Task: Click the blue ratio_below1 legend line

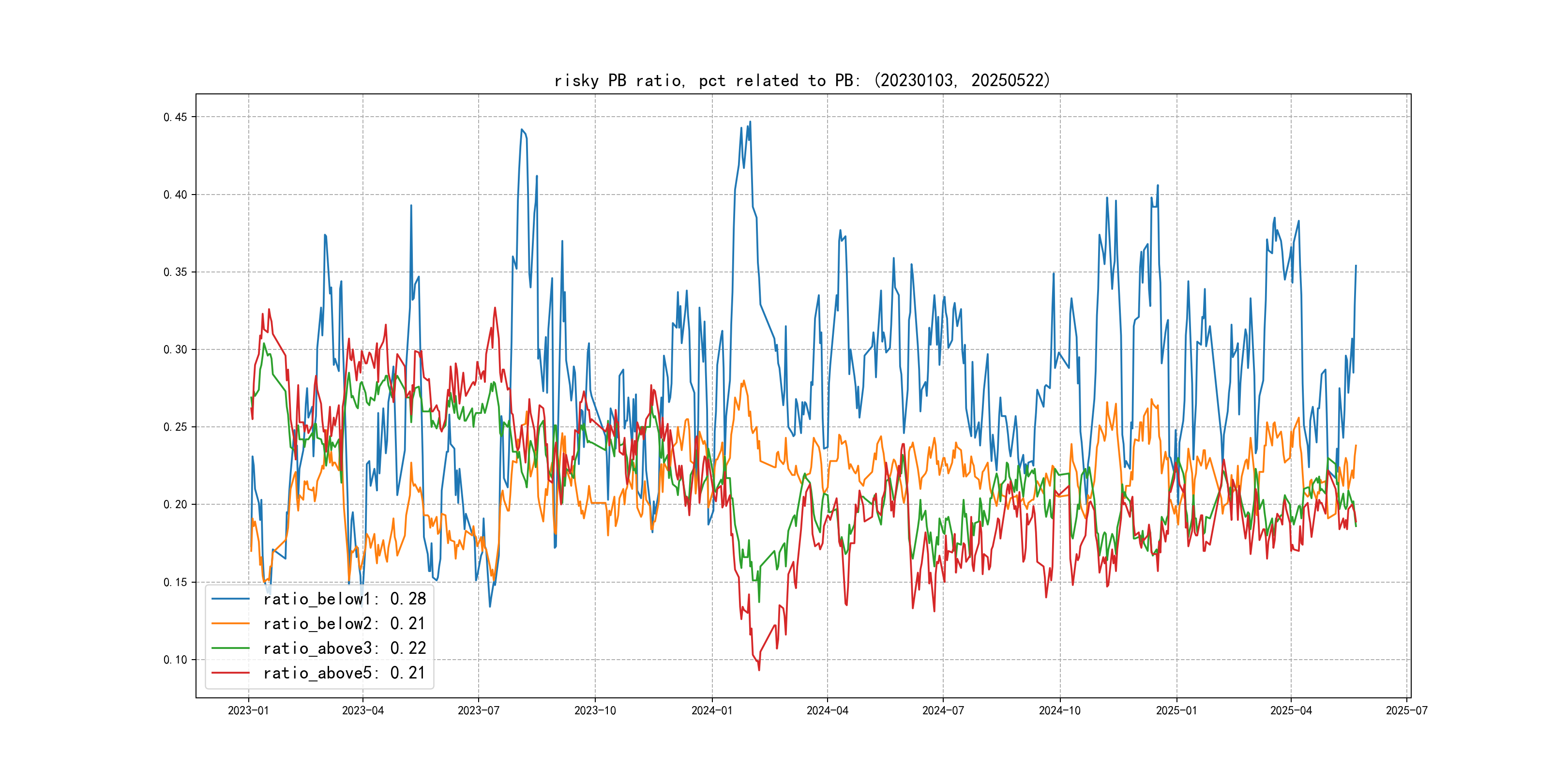Action: tap(230, 599)
